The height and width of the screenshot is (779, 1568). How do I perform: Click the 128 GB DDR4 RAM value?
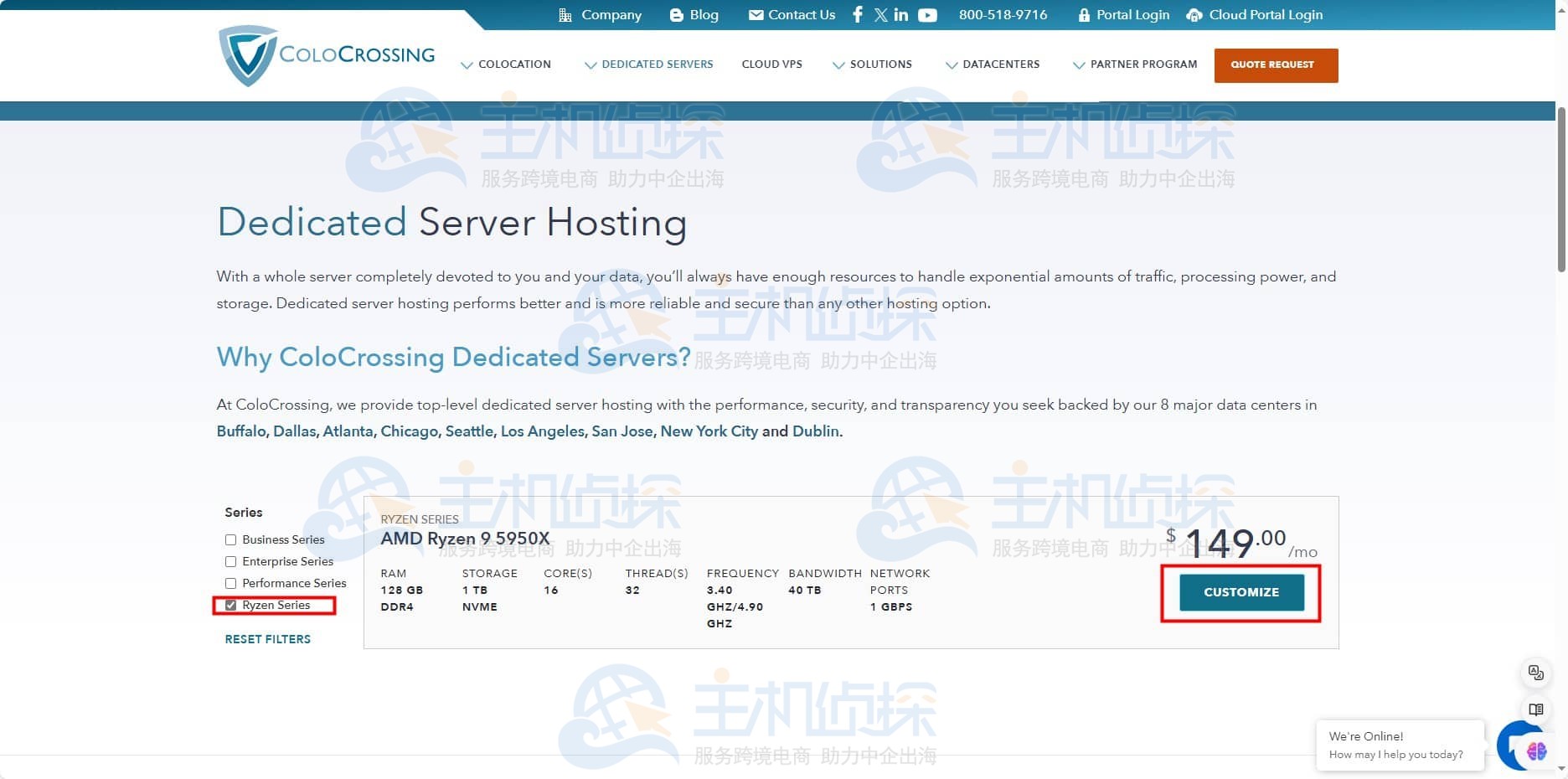tap(402, 598)
